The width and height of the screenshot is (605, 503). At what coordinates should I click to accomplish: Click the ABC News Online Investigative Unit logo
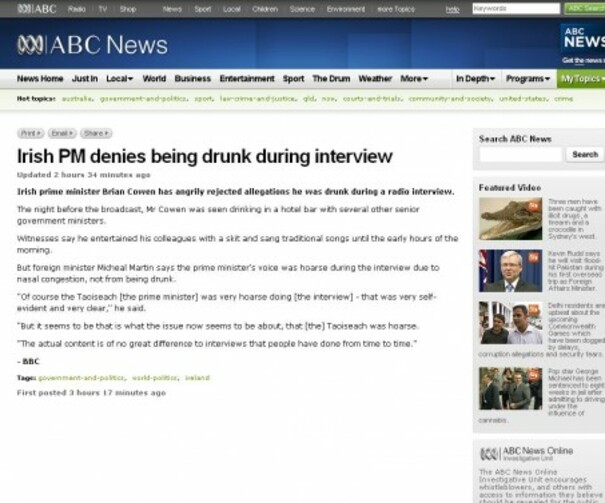point(527,454)
